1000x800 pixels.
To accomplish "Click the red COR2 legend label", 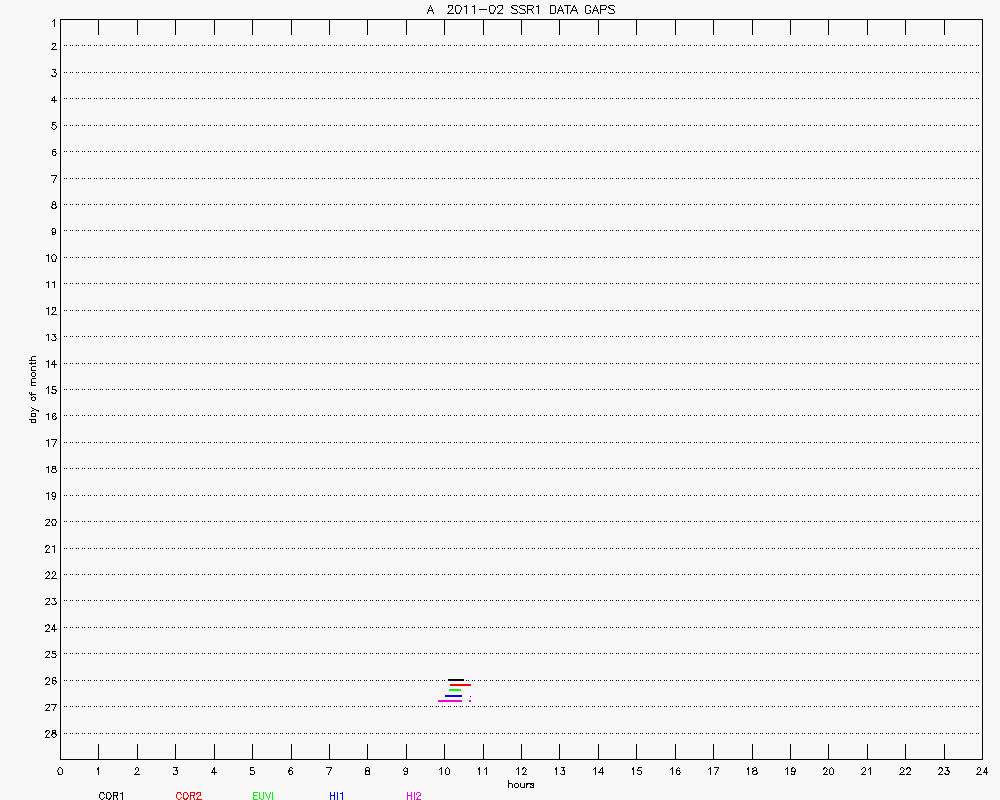I will [188, 796].
